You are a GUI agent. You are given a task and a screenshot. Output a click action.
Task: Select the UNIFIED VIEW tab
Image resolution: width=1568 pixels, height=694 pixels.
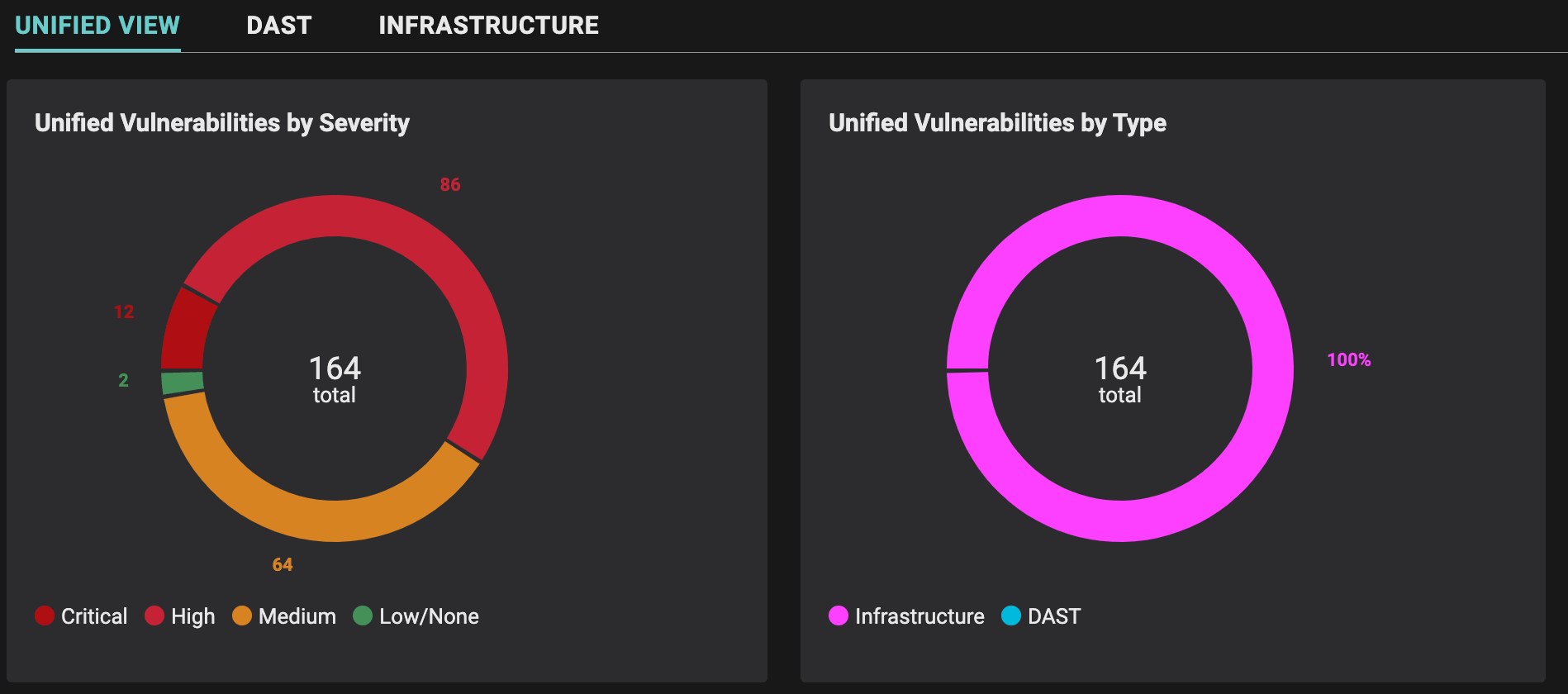point(97,26)
